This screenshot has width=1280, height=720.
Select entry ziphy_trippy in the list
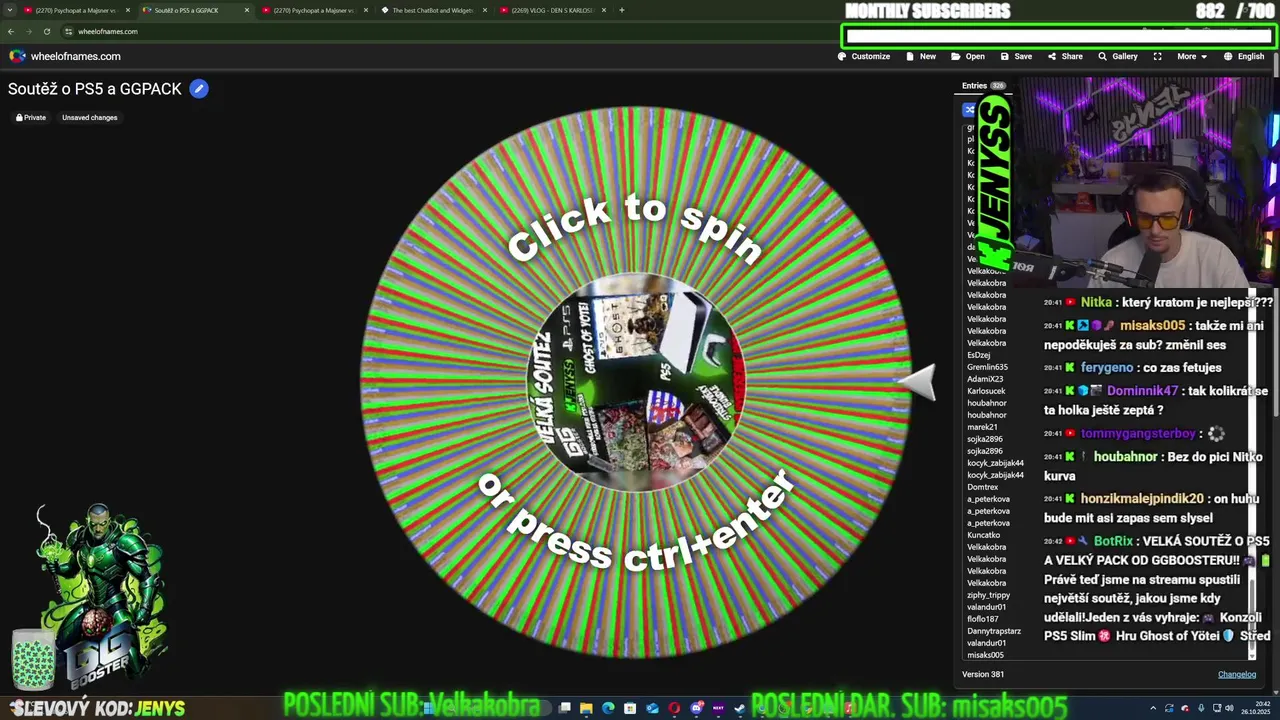tap(989, 595)
